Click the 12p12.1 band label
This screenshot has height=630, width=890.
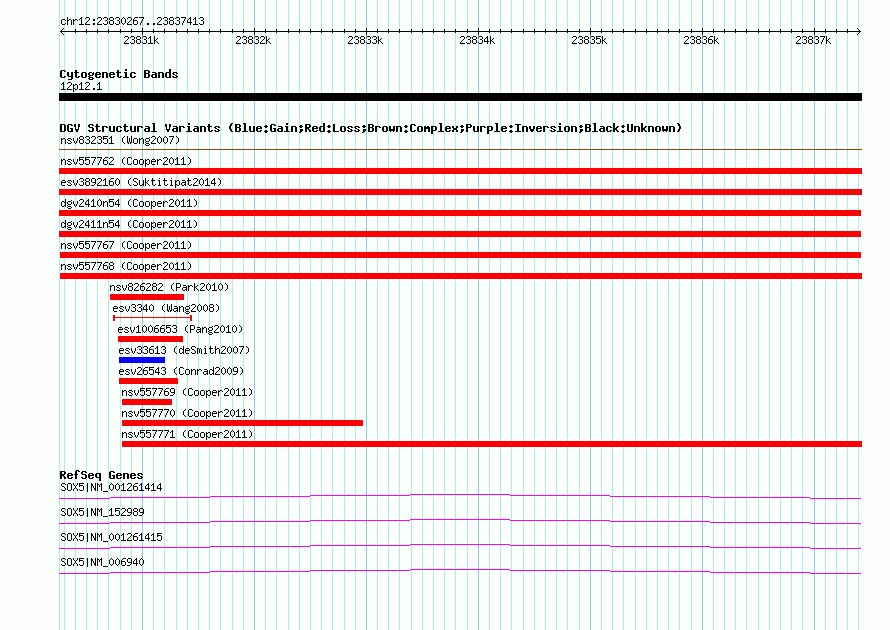click(81, 86)
